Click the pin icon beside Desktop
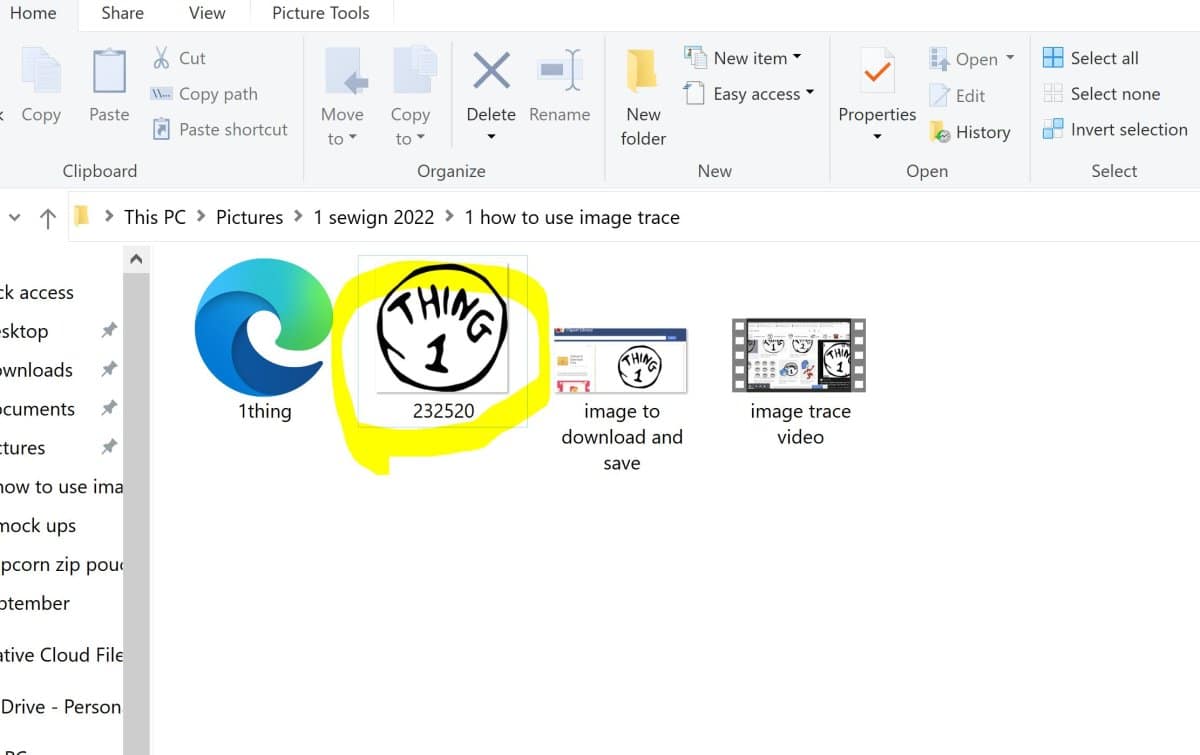Viewport: 1200px width, 755px height. pyautogui.click(x=109, y=331)
